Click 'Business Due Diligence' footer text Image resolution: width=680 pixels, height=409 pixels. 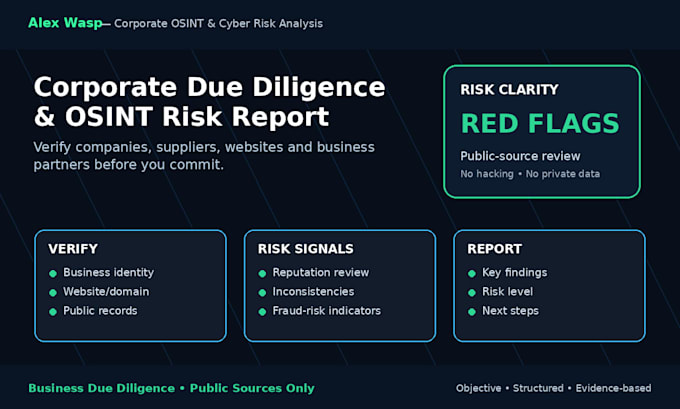(101, 388)
